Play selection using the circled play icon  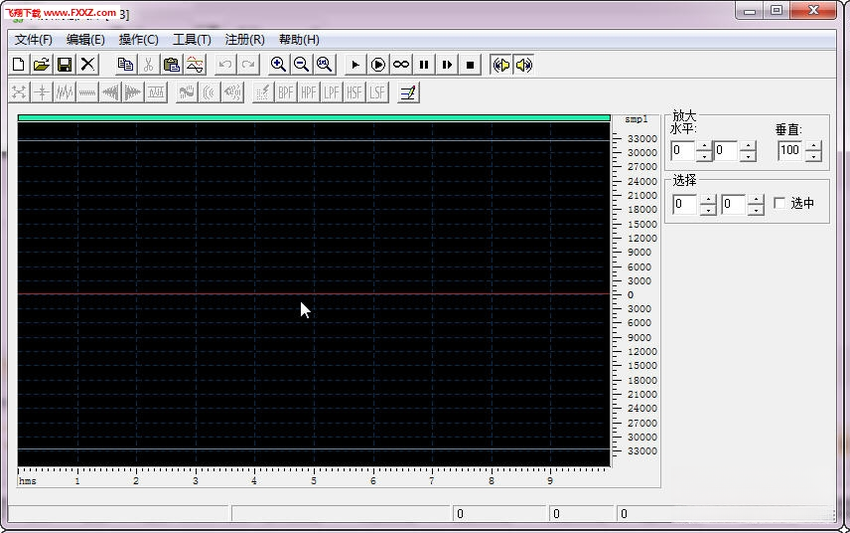point(378,65)
